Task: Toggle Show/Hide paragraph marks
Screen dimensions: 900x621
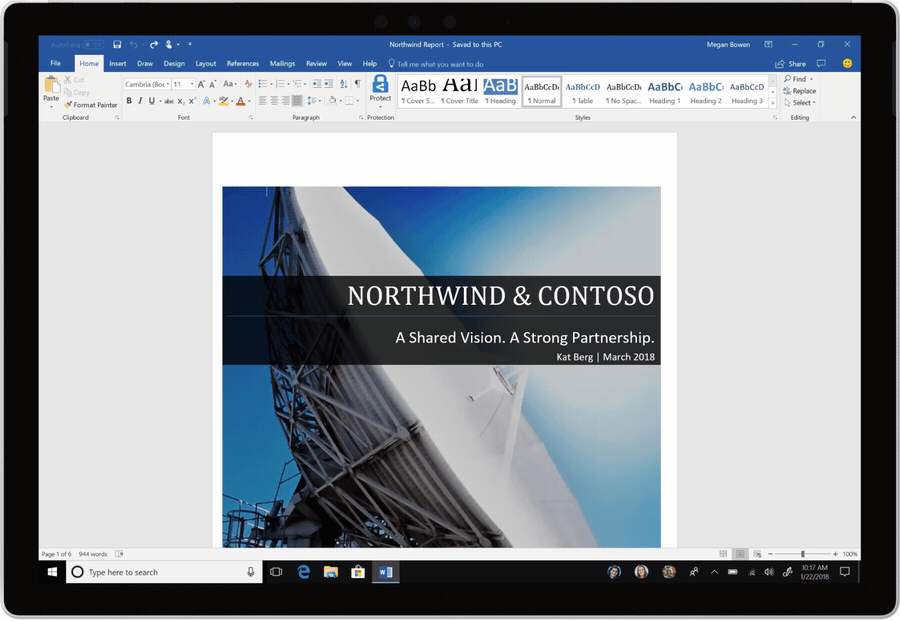Action: point(358,84)
